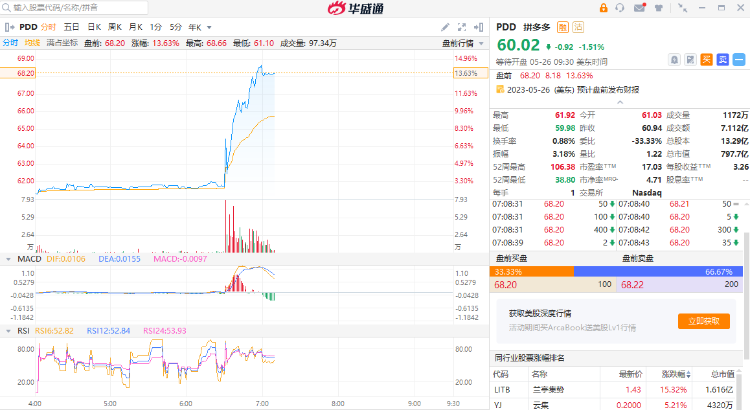Click the light blue minus watchlist button
Image resolution: width=750 pixels, height=410 pixels.
point(739,60)
